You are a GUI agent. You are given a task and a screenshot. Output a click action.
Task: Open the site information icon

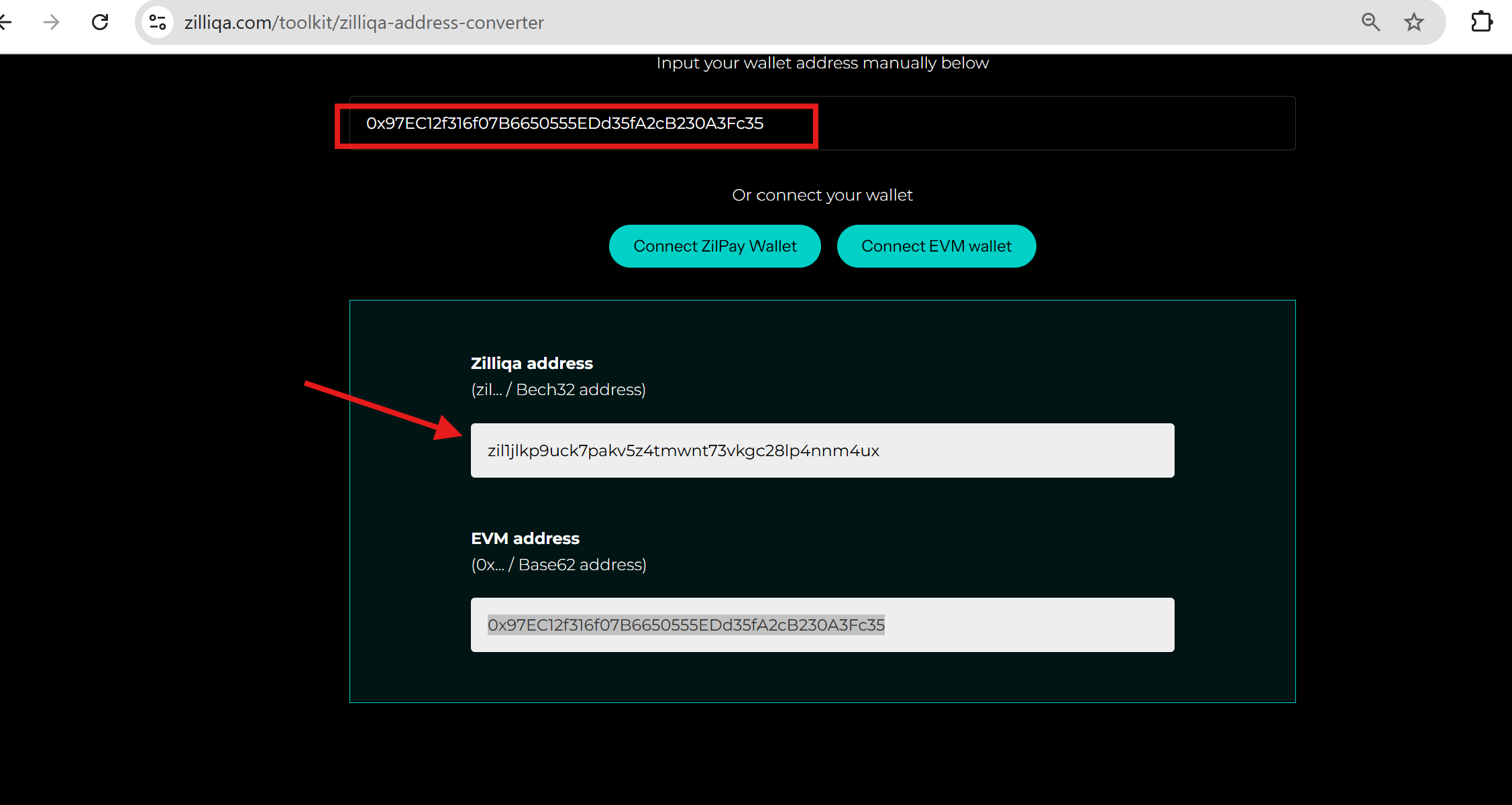click(158, 22)
